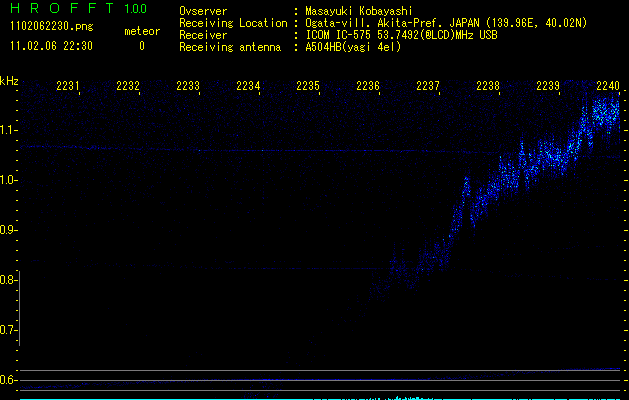Click the 2233 time marker
The width and height of the screenshot is (629, 400).
[188, 86]
